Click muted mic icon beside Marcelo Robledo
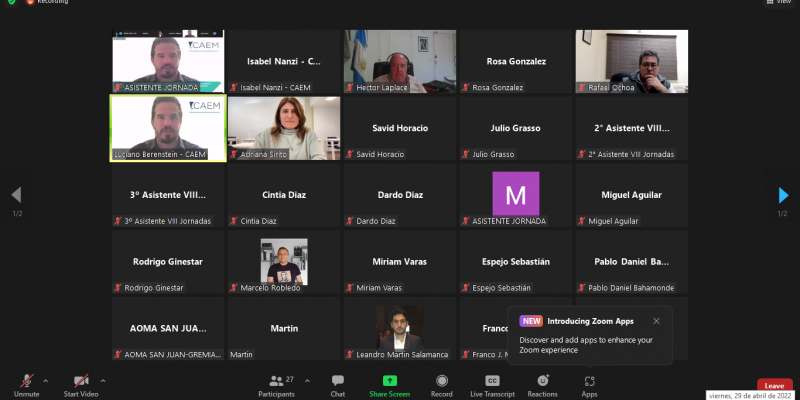 234,288
